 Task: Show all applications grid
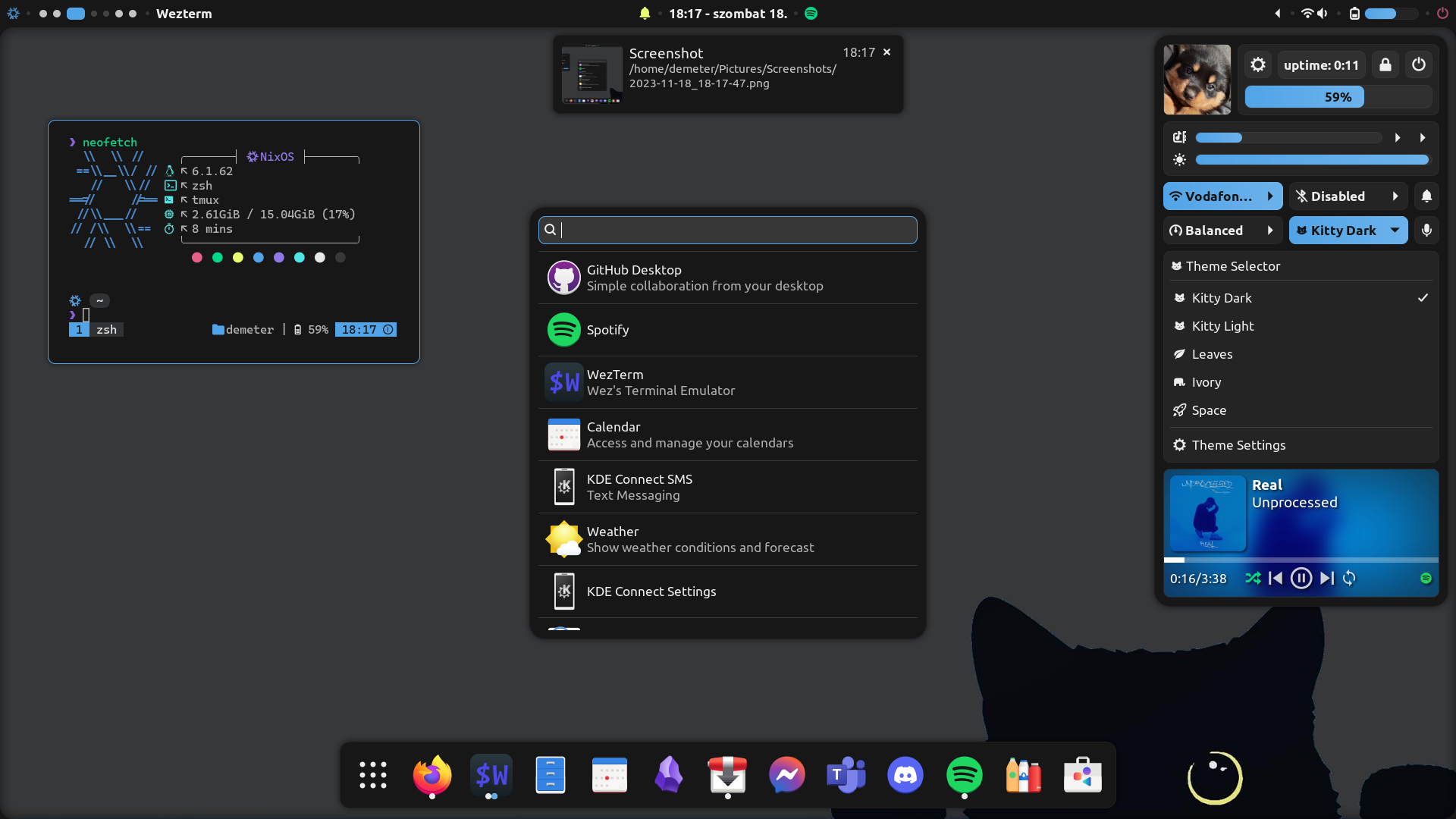pyautogui.click(x=373, y=775)
